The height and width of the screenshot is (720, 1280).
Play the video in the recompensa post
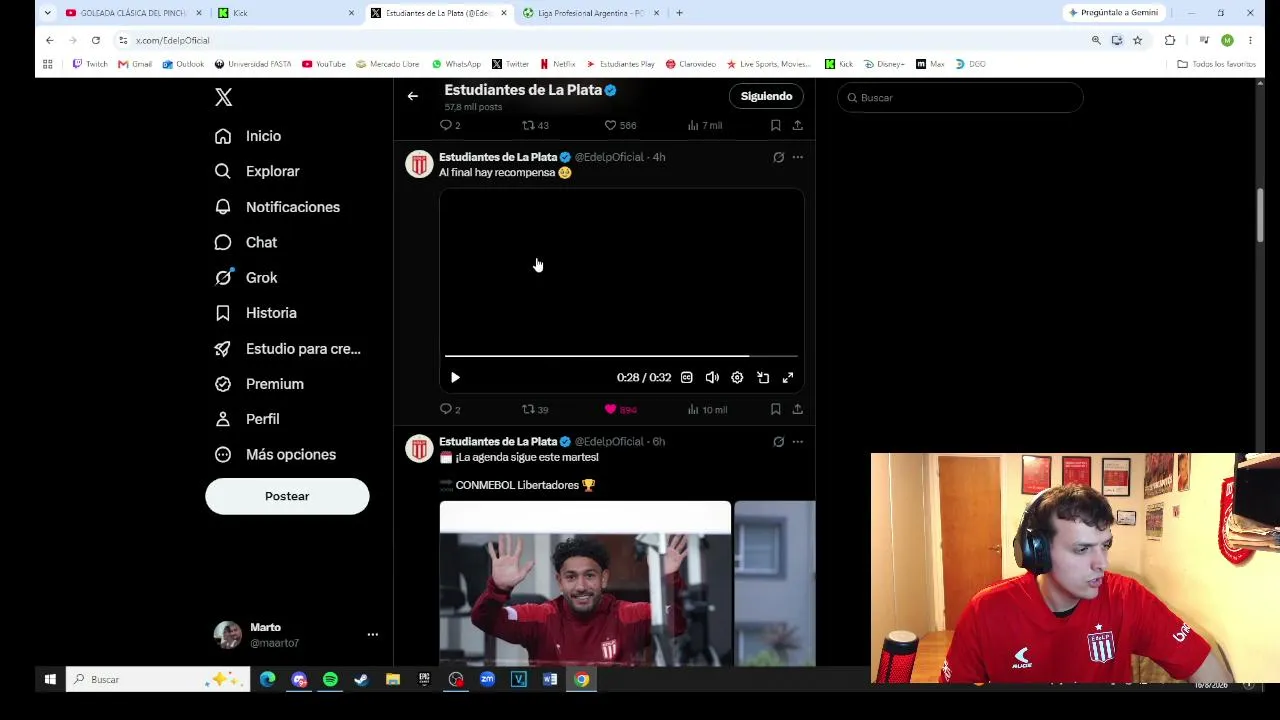pyautogui.click(x=455, y=377)
